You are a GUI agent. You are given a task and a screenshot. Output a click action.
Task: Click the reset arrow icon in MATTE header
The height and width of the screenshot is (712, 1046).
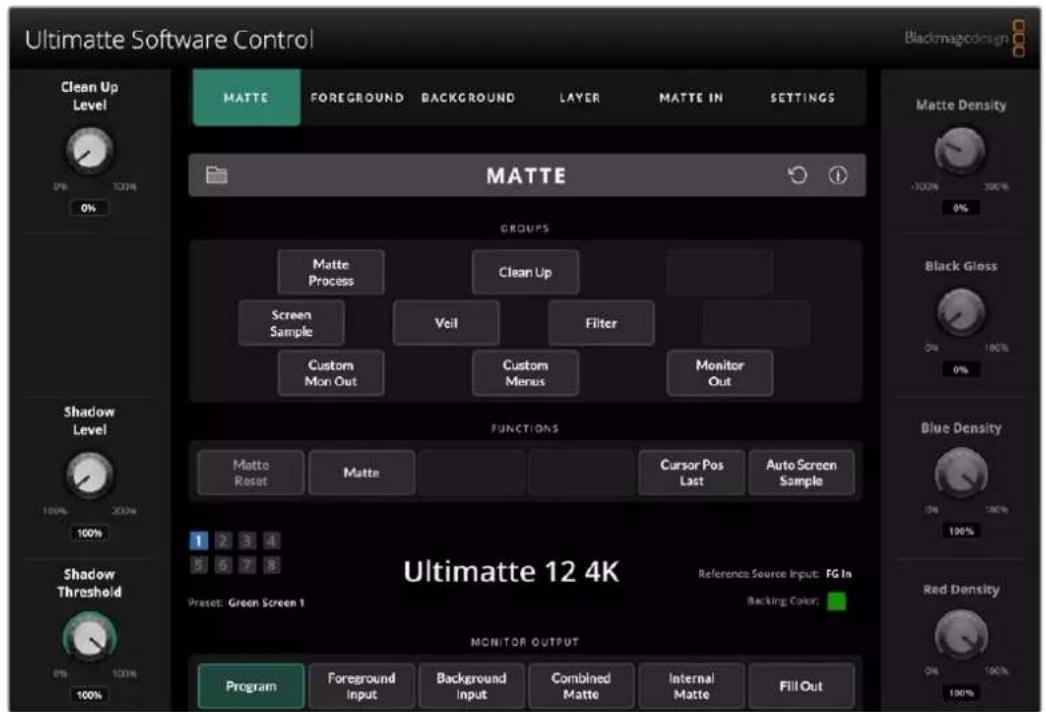(x=798, y=175)
